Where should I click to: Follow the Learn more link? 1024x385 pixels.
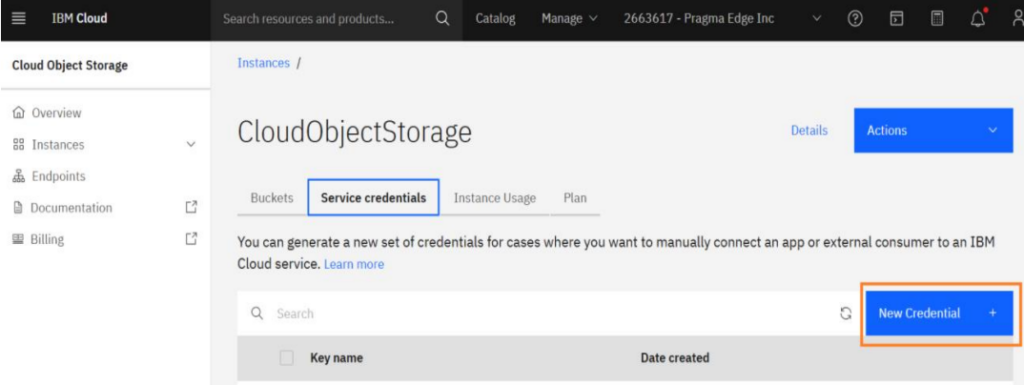tap(354, 264)
